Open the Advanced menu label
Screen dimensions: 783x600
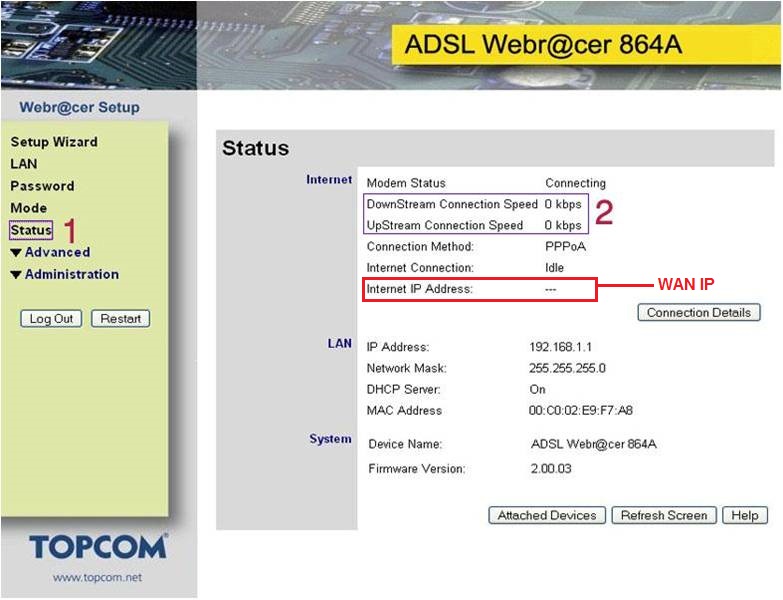coord(57,252)
